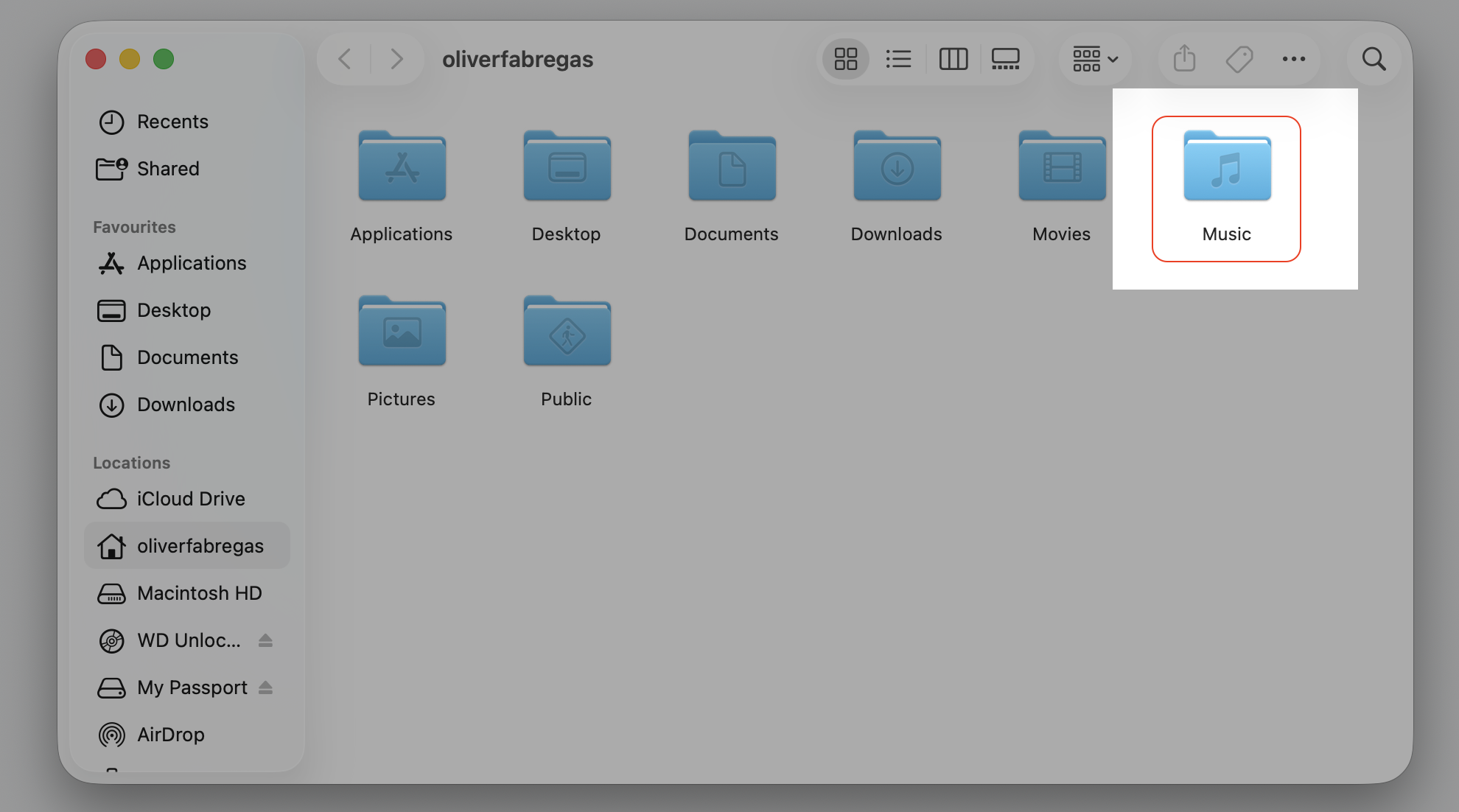This screenshot has height=812, width=1459.
Task: Zoom the window with green button
Action: pyautogui.click(x=164, y=59)
